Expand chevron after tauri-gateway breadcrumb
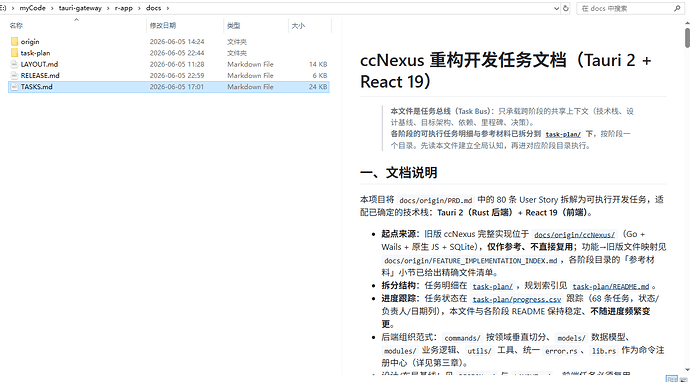The height and width of the screenshot is (382, 690). (x=108, y=8)
